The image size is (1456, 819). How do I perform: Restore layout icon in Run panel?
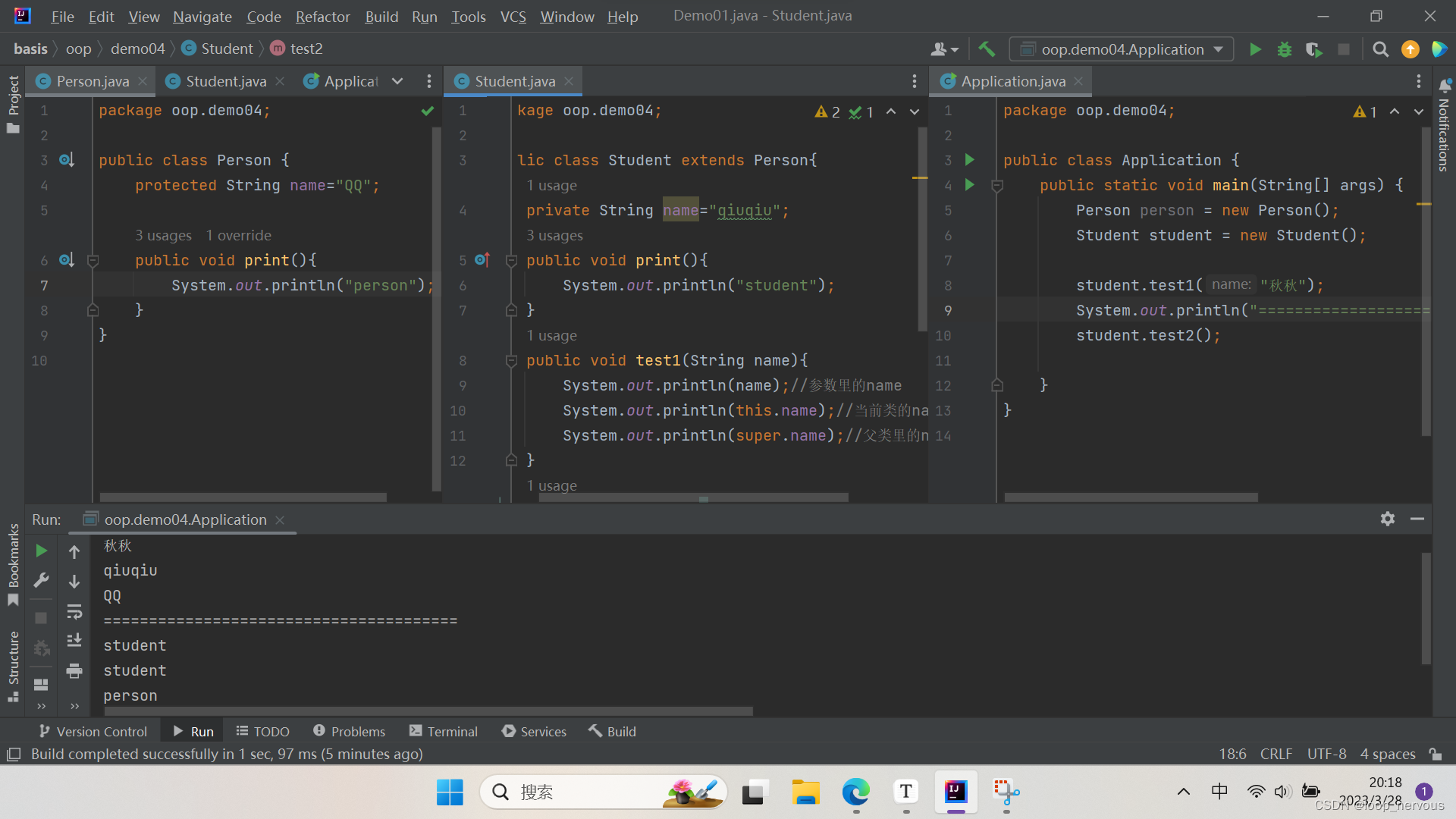click(x=42, y=684)
